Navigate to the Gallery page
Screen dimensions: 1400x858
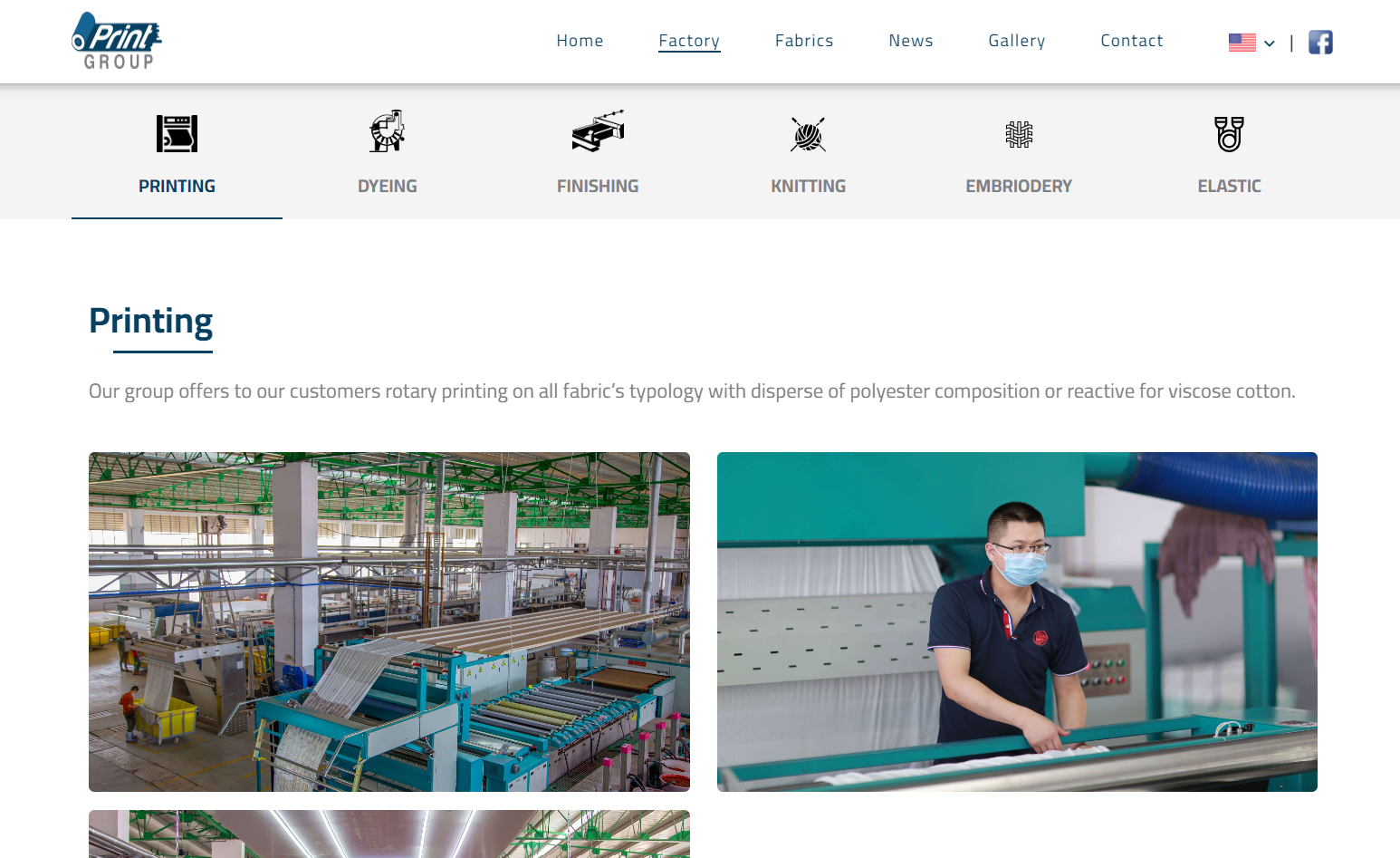1017,41
